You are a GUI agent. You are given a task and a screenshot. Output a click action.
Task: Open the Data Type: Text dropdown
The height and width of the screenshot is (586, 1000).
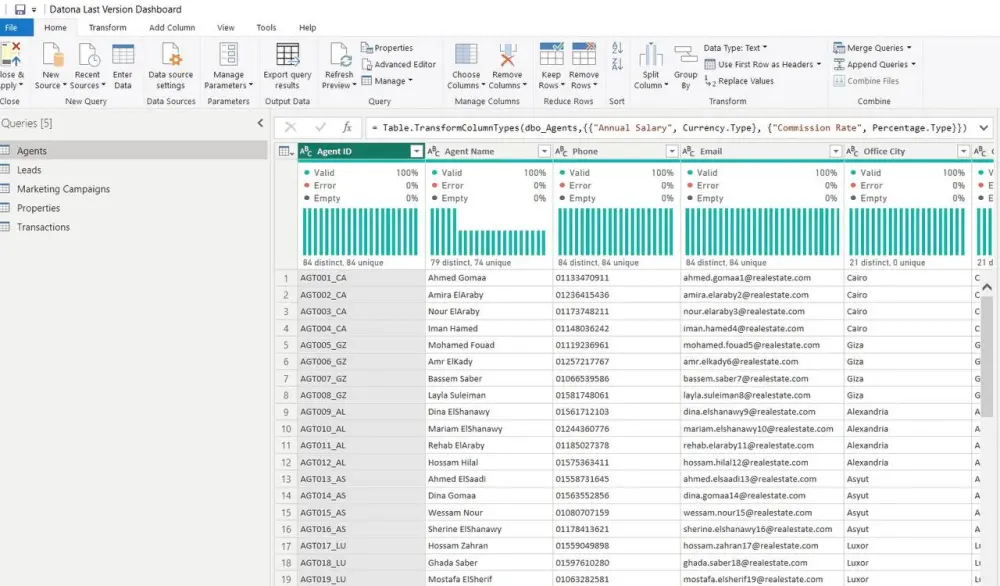[735, 48]
